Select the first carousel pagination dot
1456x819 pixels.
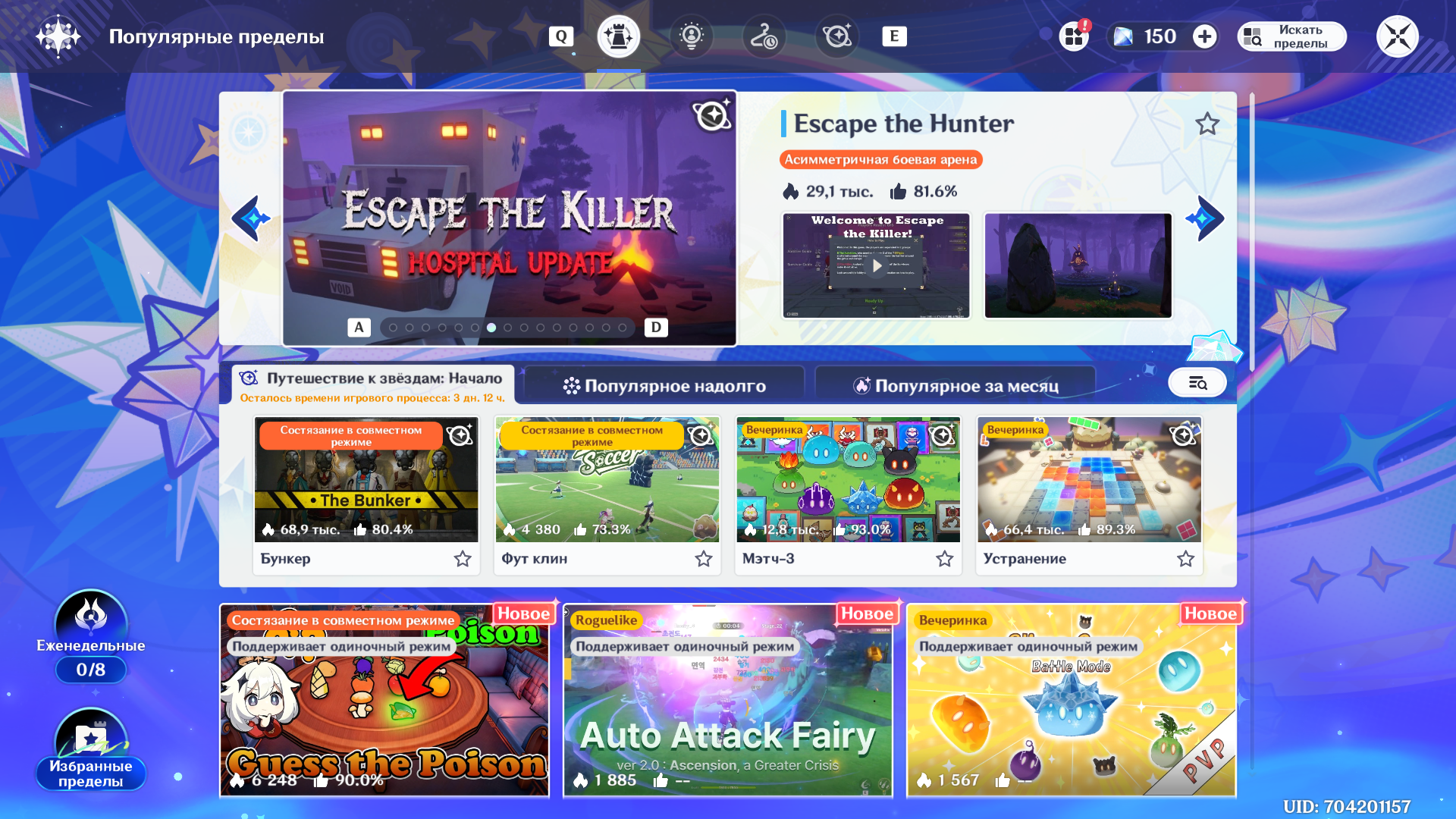click(393, 328)
